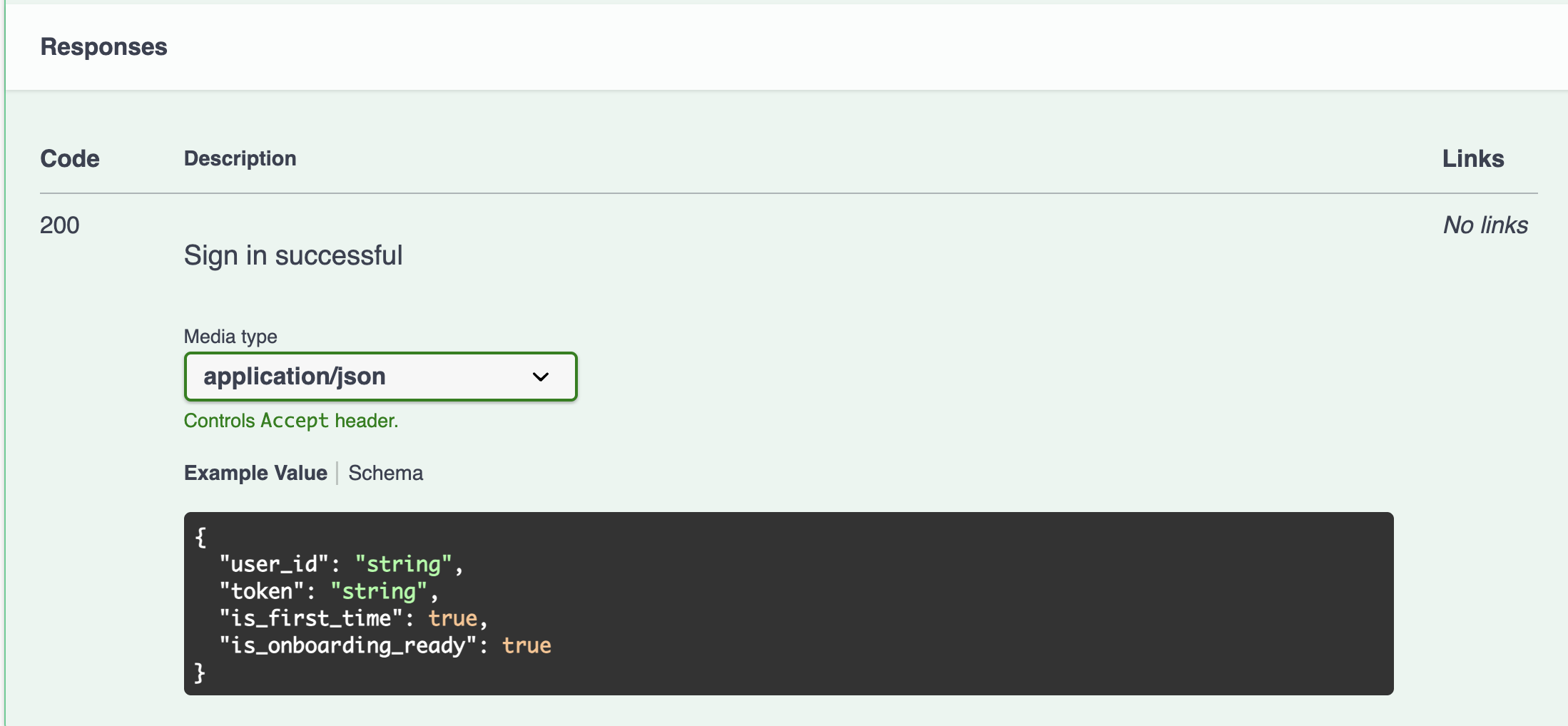The image size is (1568, 726).
Task: Click the Sign in successful description
Action: 293,255
